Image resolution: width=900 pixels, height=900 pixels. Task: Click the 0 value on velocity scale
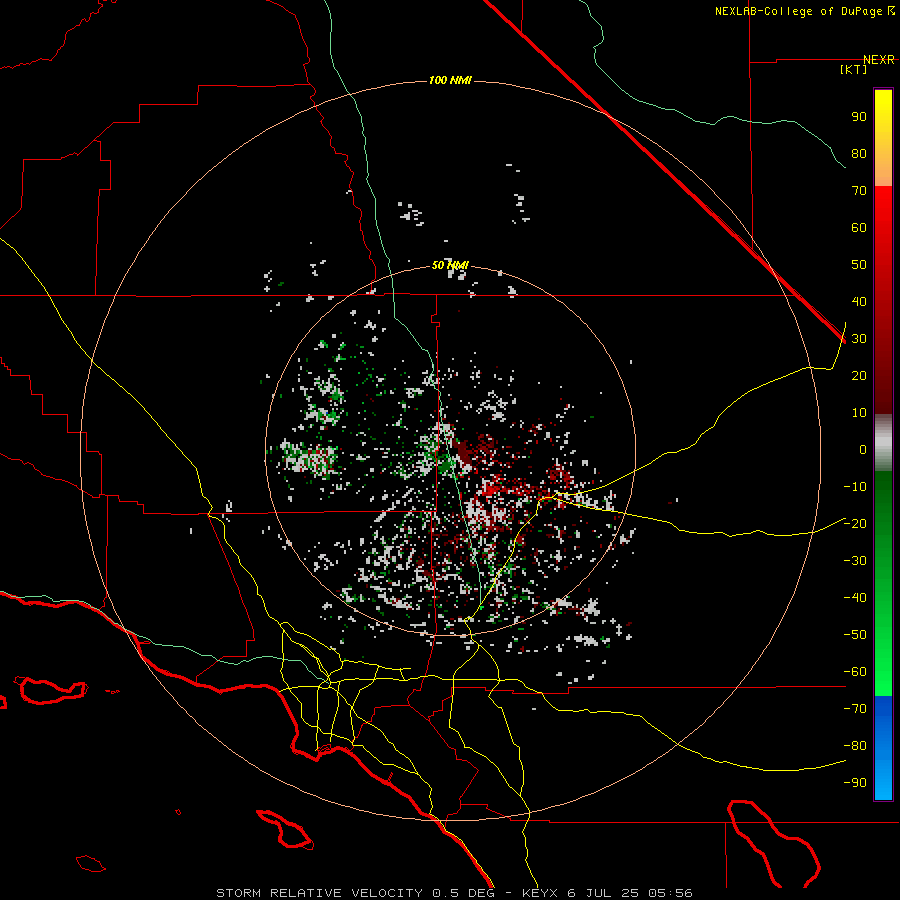(863, 450)
